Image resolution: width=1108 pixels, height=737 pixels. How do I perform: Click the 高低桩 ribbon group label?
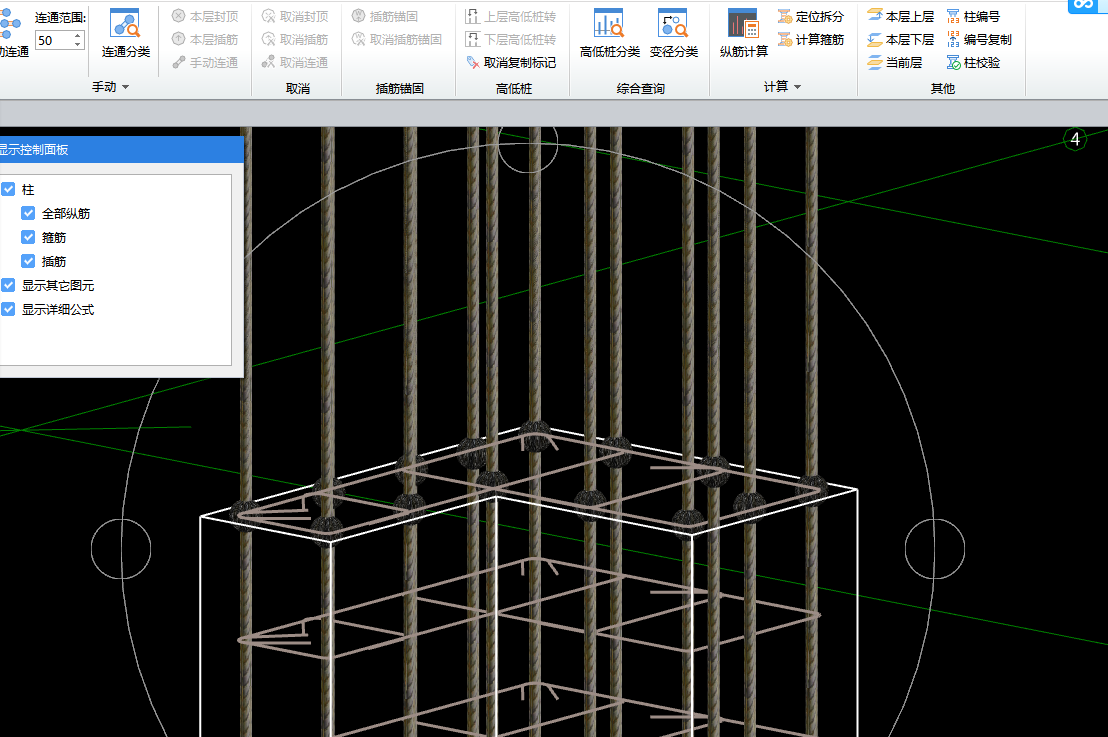[514, 88]
